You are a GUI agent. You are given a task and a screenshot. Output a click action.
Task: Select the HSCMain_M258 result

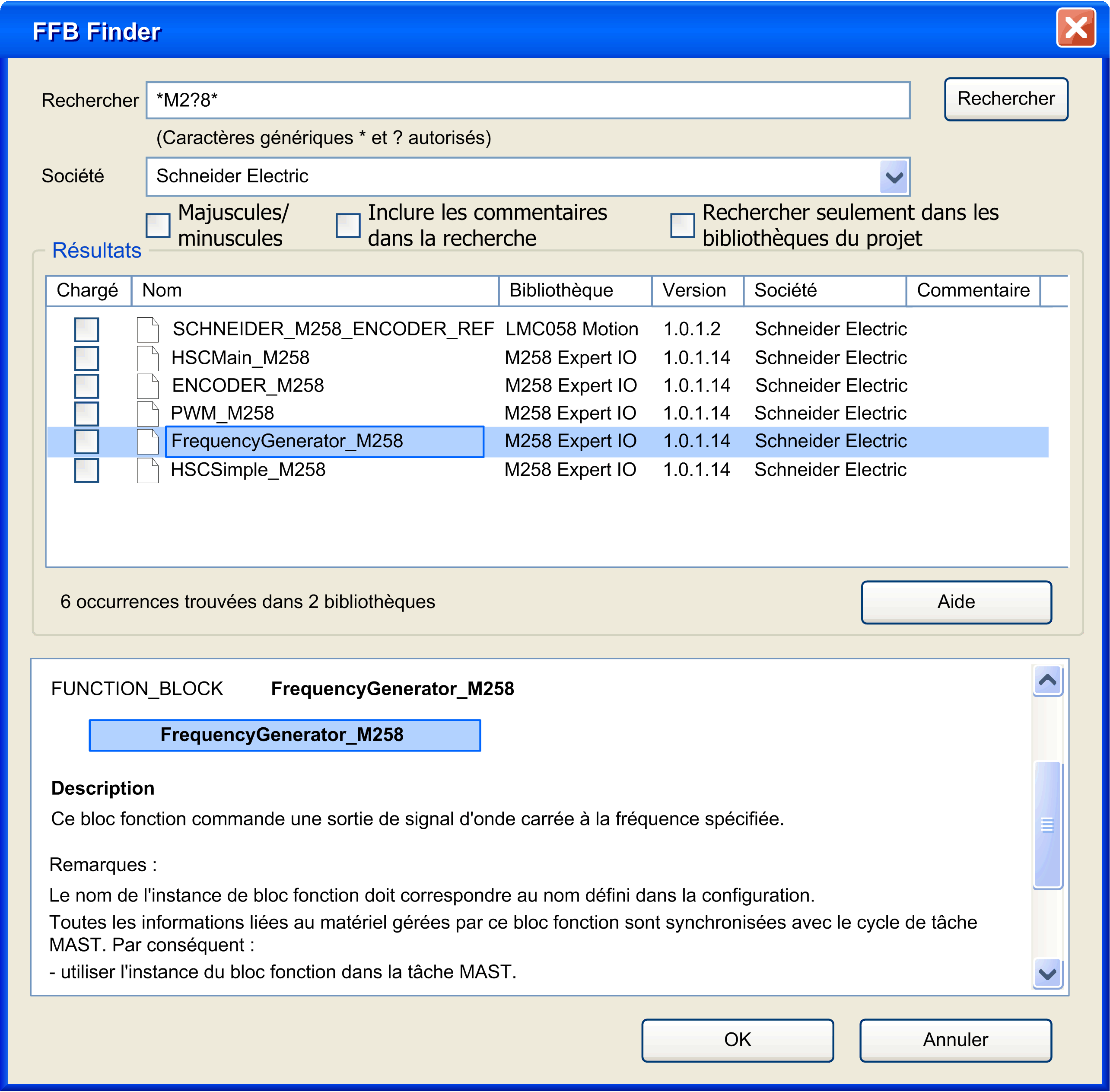pyautogui.click(x=240, y=358)
